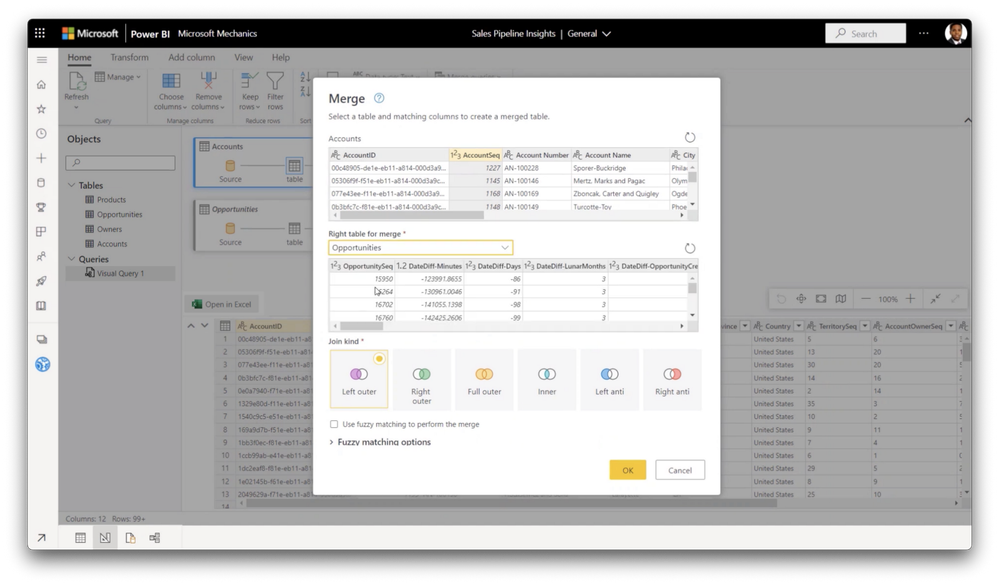Confirm merge with OK button
Viewport: 999px width, 586px height.
coord(628,470)
